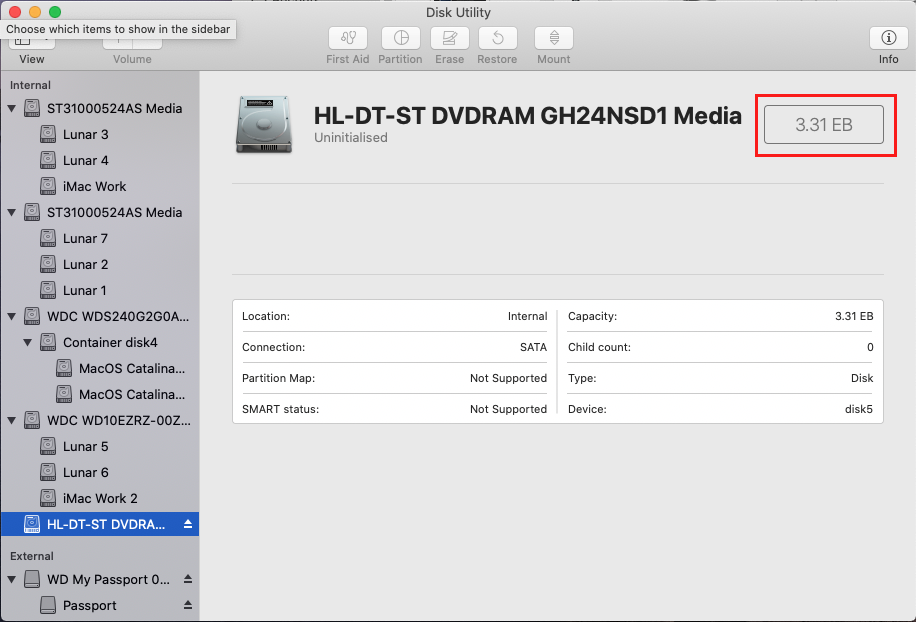Choose the Erase toolbar icon
This screenshot has width=916, height=622.
click(x=449, y=39)
